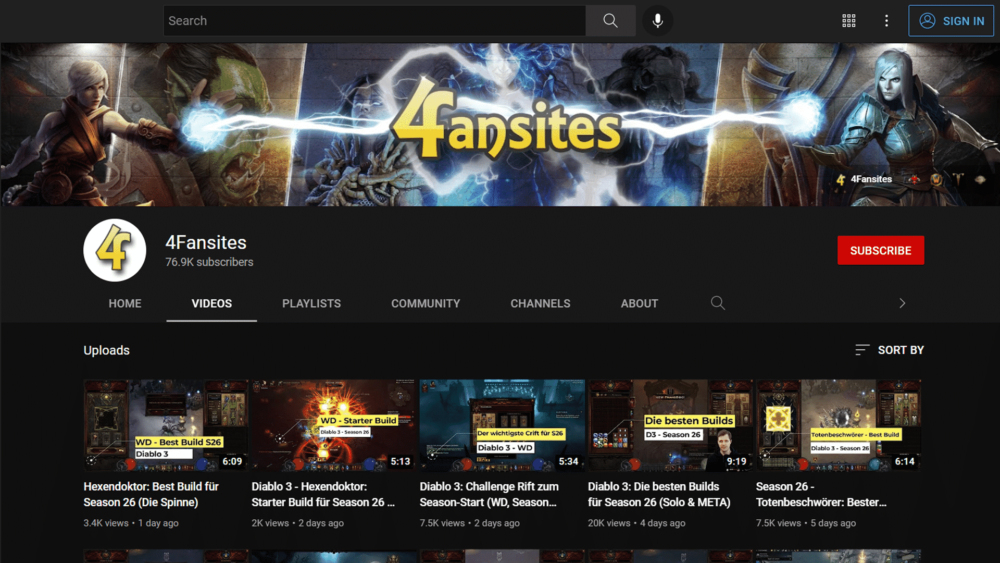Open title Hexendoktor: Best Build für Season 26

[x=151, y=494]
